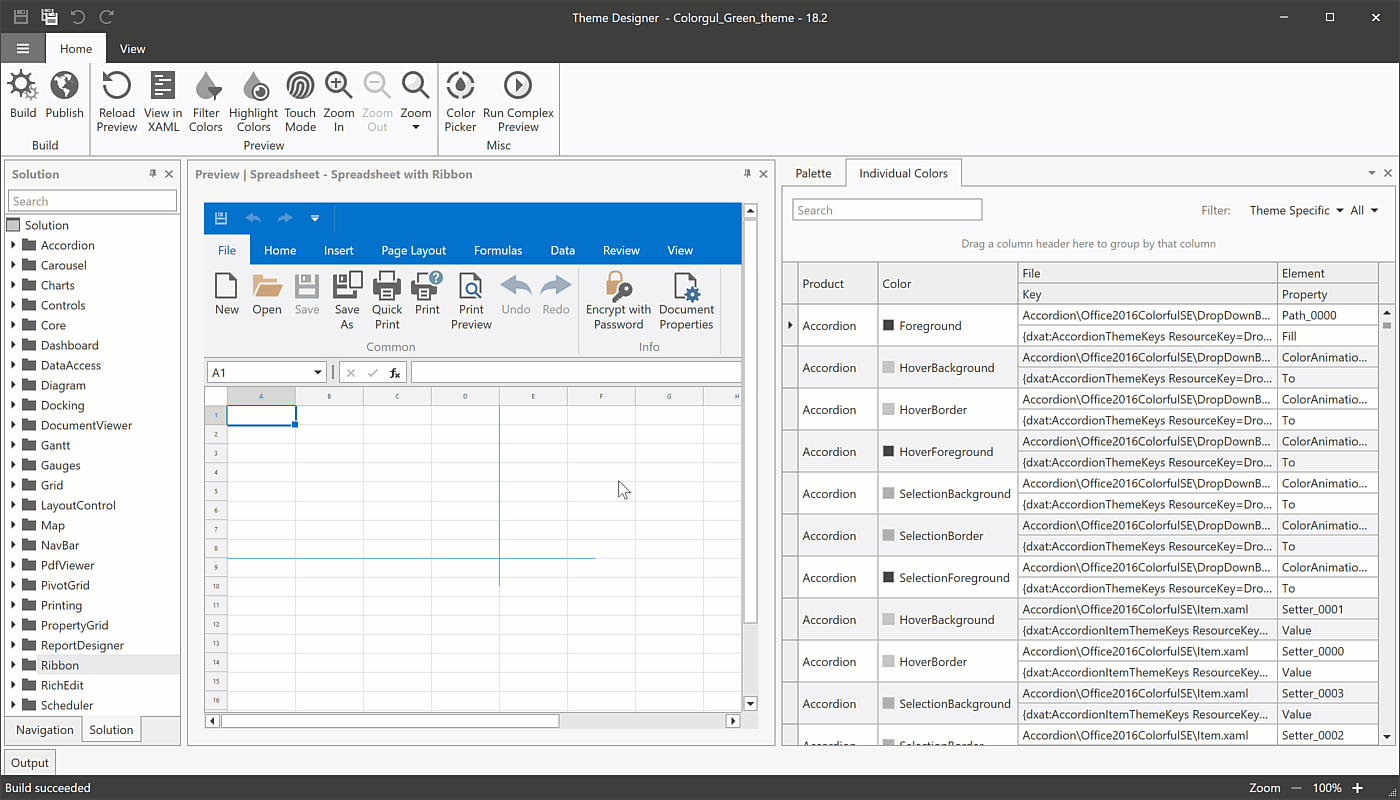Click the Accordion Foreground color swatch
Image resolution: width=1400 pixels, height=800 pixels.
[x=888, y=324]
